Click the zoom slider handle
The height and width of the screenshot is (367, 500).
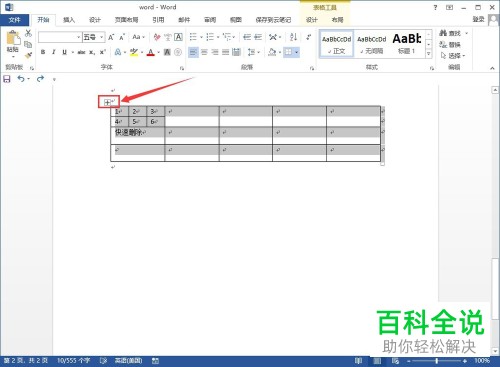(x=437, y=361)
